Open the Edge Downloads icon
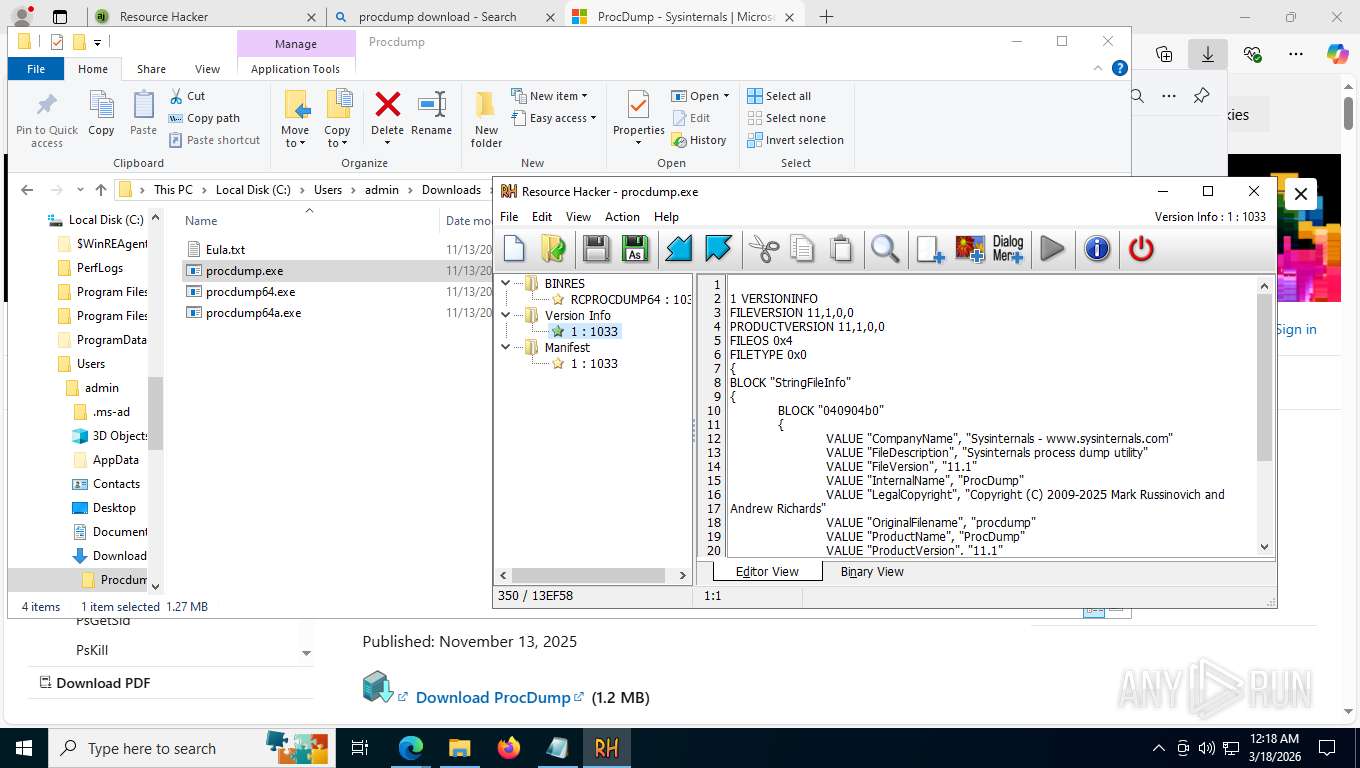Viewport: 1360px width, 768px height. tap(1207, 54)
